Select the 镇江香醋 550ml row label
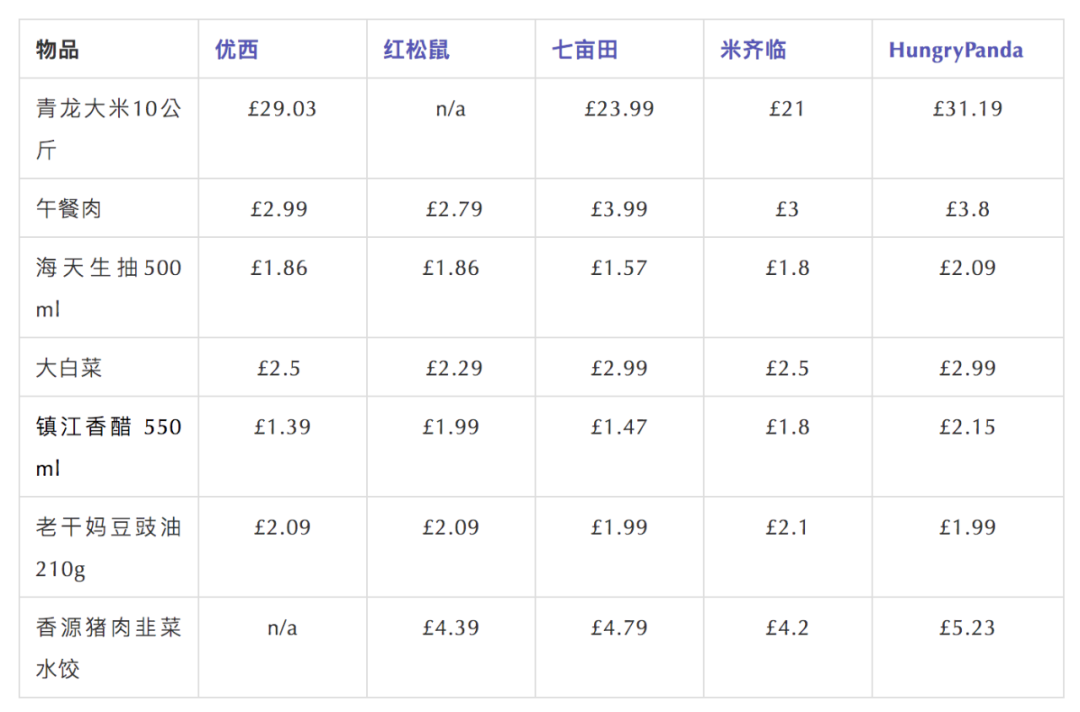Image resolution: width=1080 pixels, height=712 pixels. coord(108,447)
